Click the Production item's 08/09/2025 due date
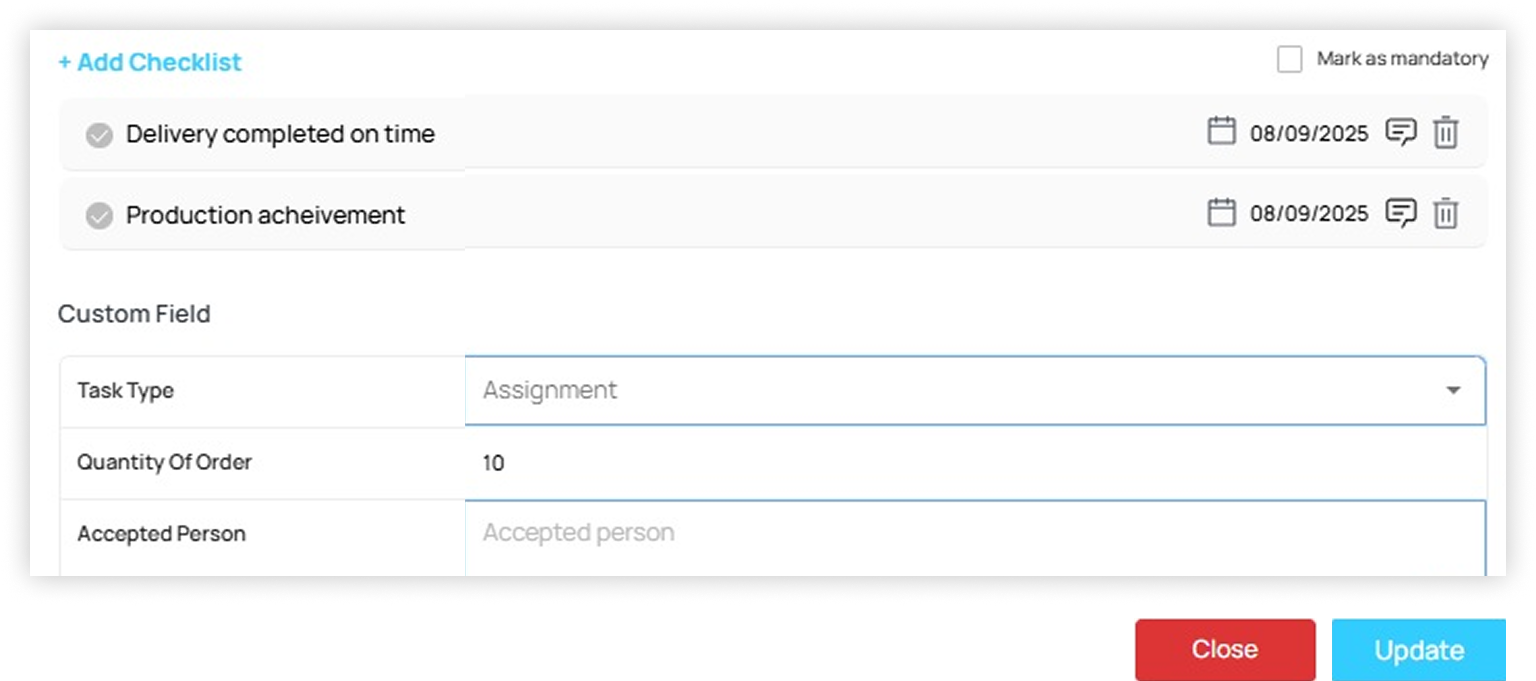1536x681 pixels. coord(1309,214)
